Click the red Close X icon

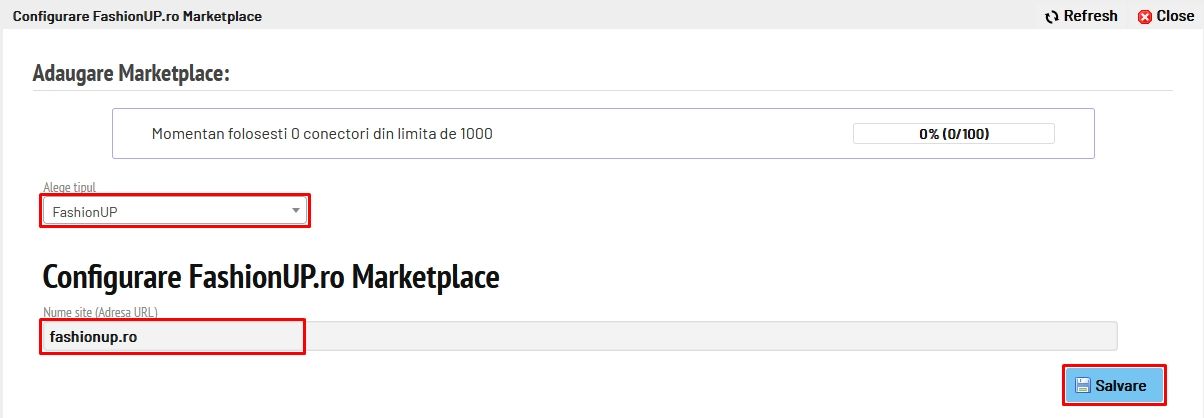click(x=1145, y=16)
